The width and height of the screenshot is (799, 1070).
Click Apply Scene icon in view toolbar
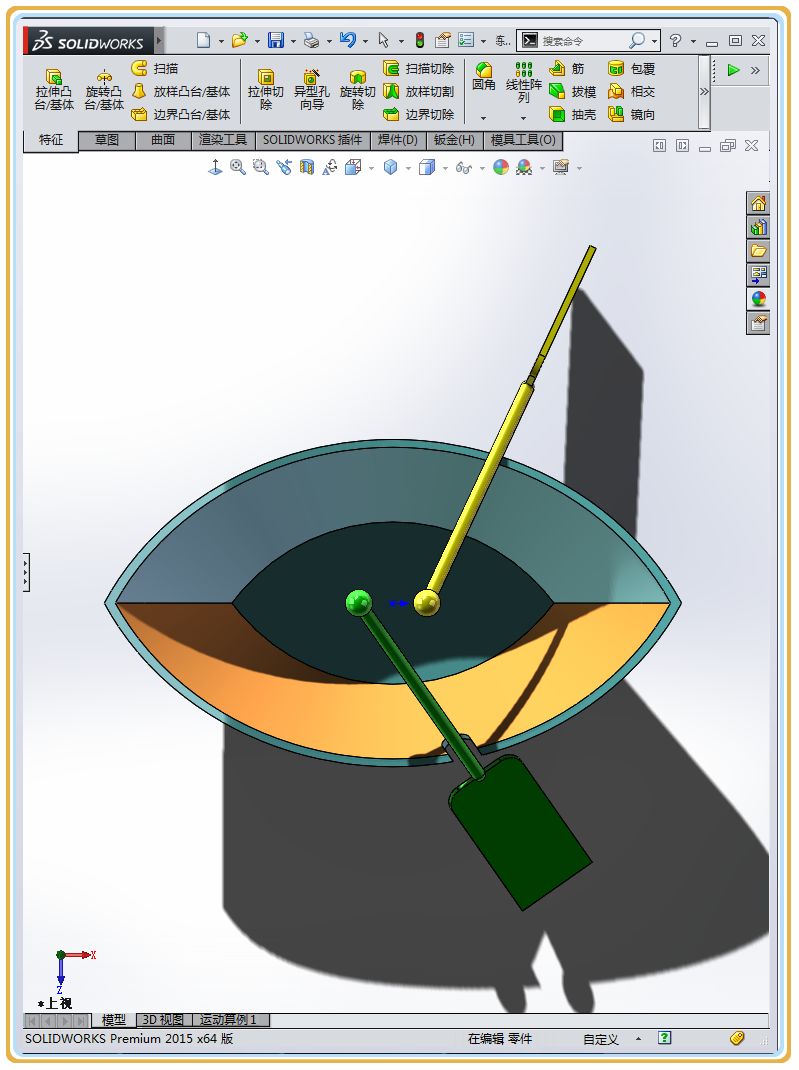[524, 167]
